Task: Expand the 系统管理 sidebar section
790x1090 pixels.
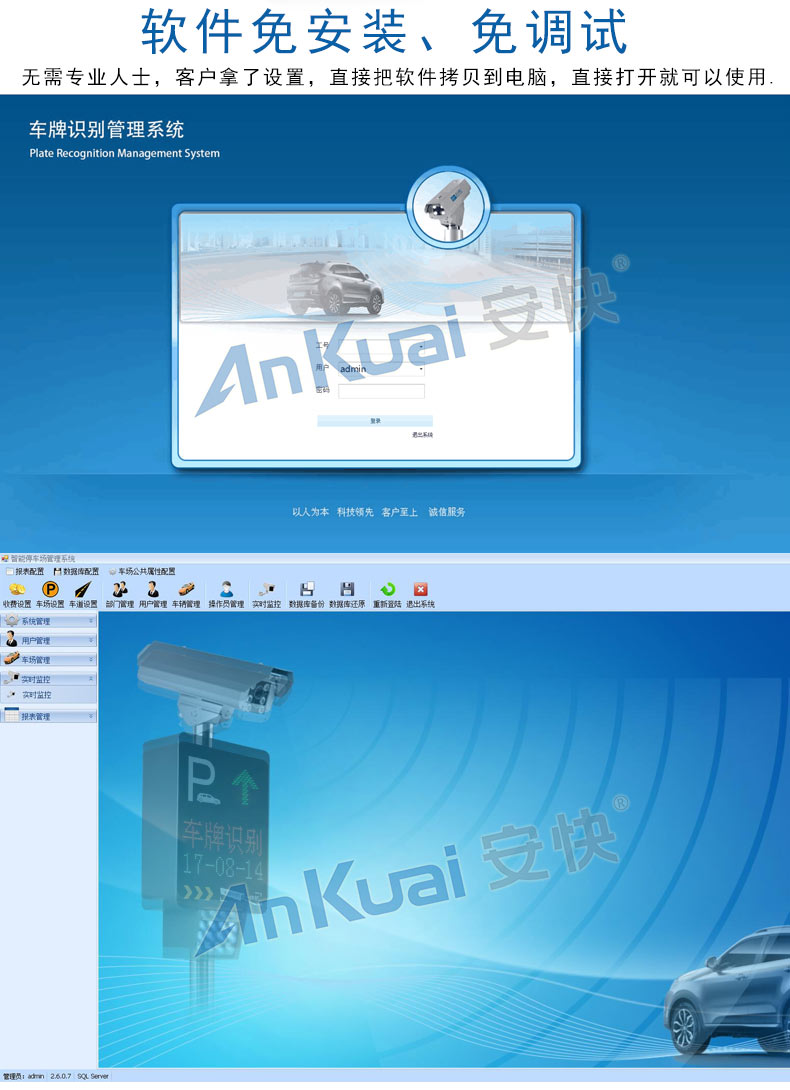Action: [49, 621]
